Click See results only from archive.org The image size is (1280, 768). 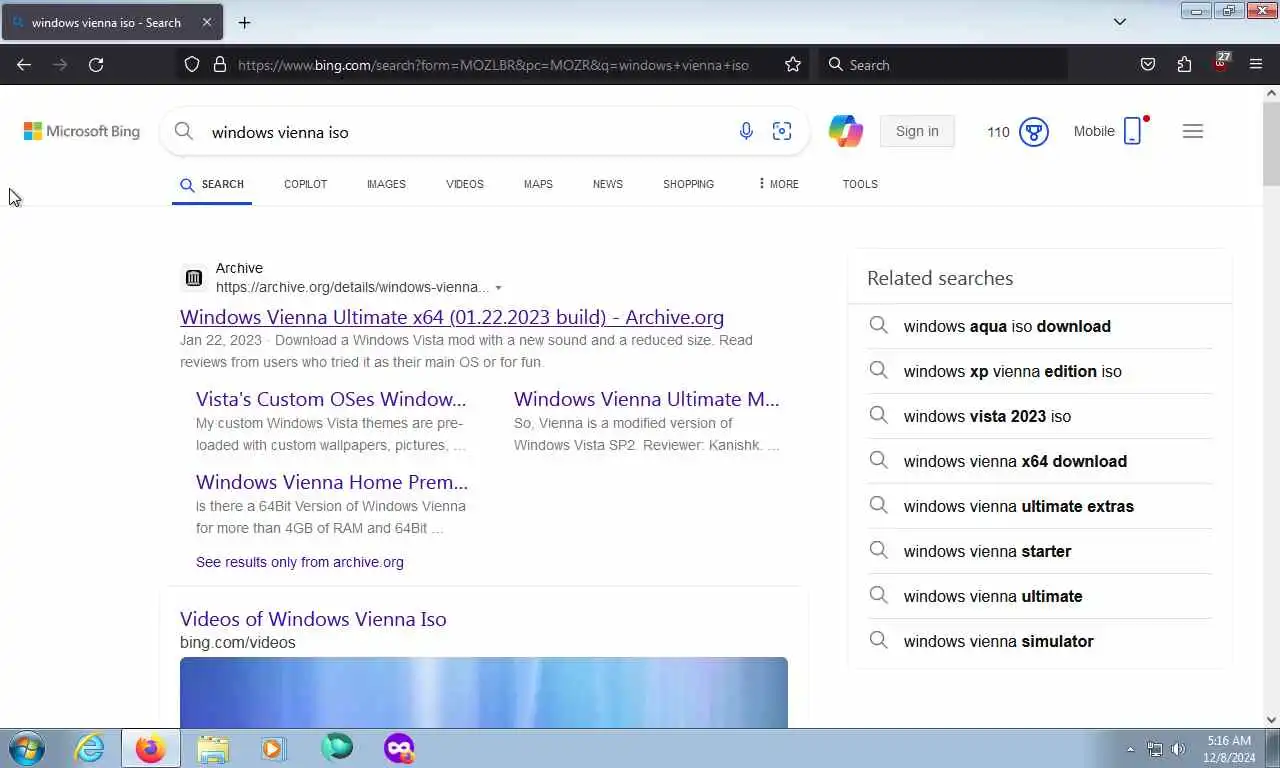point(300,562)
